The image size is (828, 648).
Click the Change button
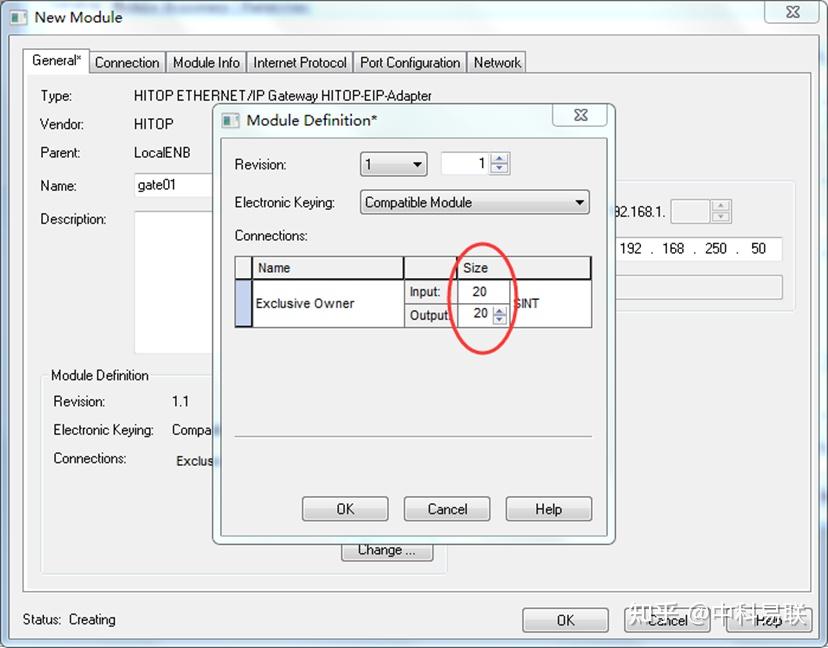[387, 550]
